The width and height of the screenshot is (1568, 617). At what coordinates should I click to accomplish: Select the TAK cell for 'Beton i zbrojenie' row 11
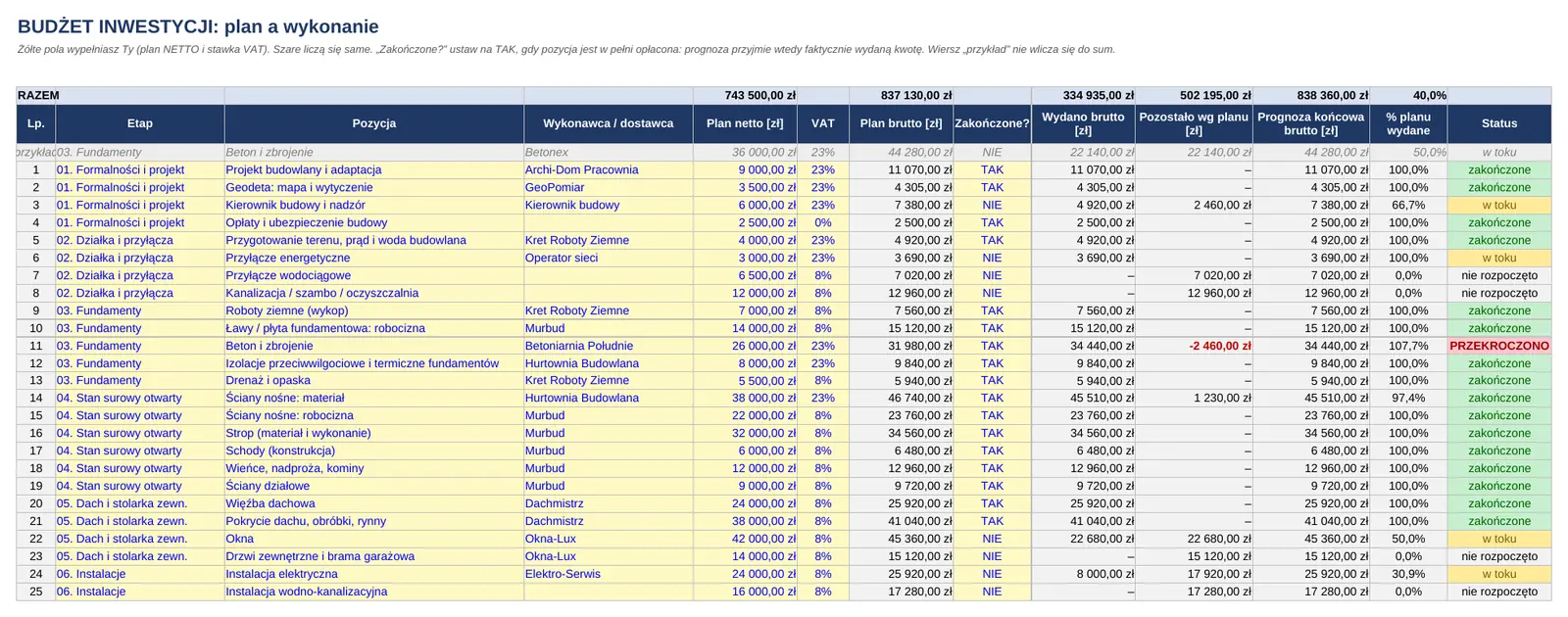click(x=992, y=346)
